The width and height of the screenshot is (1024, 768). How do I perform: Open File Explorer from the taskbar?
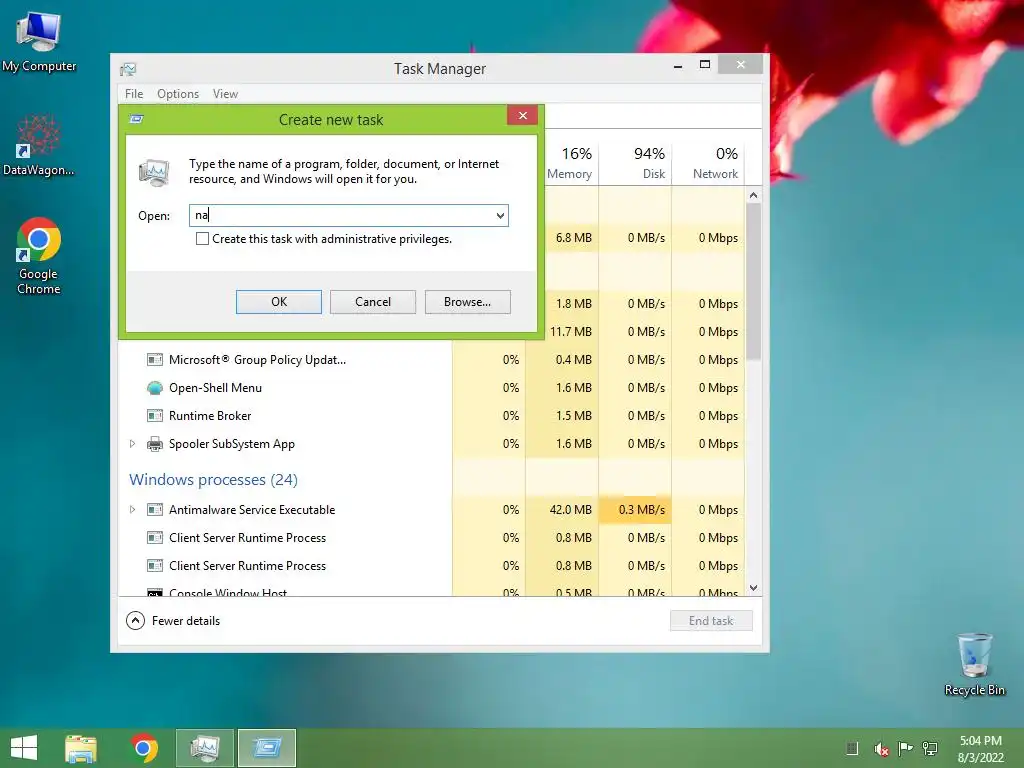pyautogui.click(x=81, y=748)
